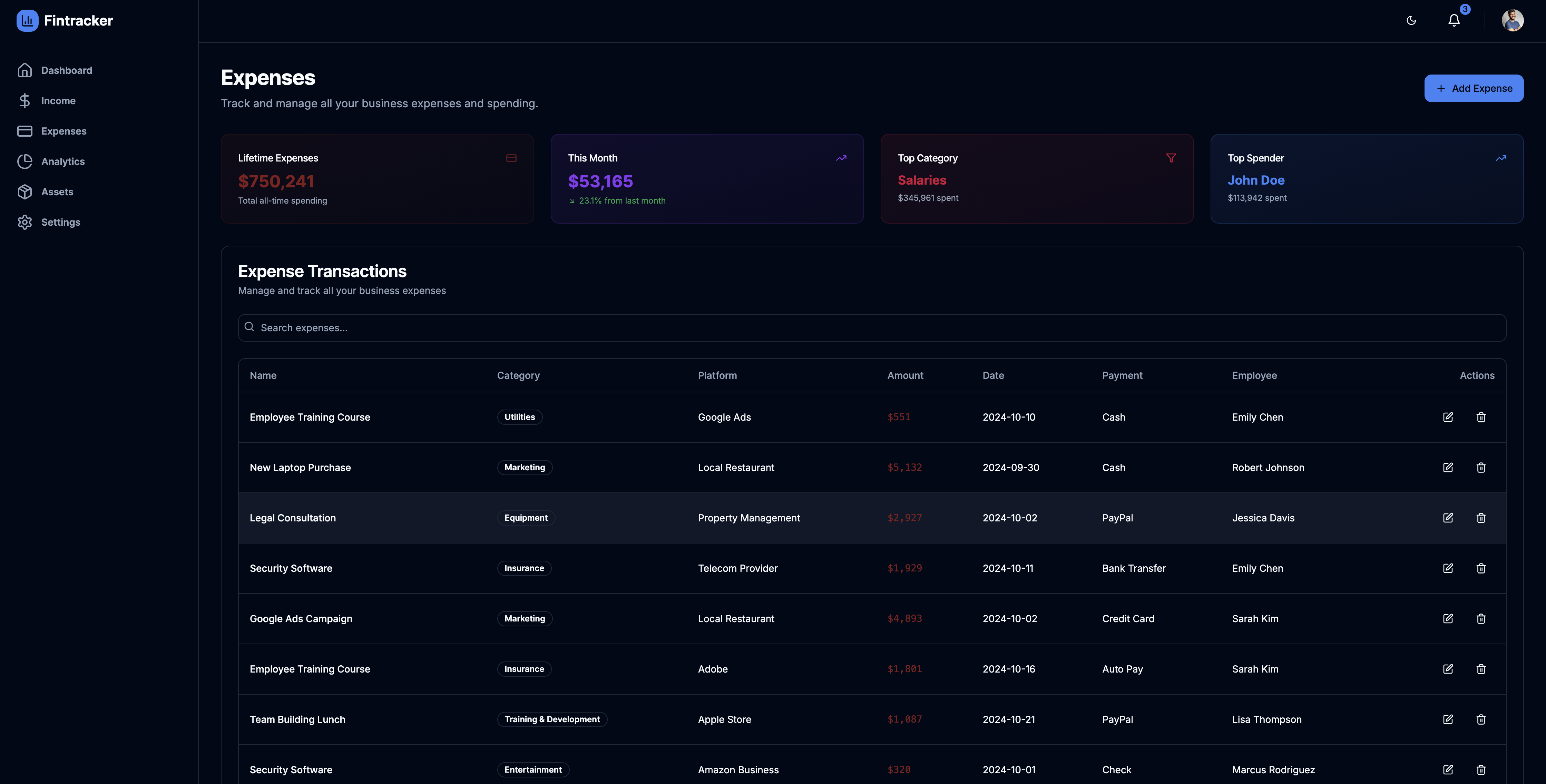Image resolution: width=1546 pixels, height=784 pixels.
Task: Open Income page from sidebar
Action: [58, 101]
